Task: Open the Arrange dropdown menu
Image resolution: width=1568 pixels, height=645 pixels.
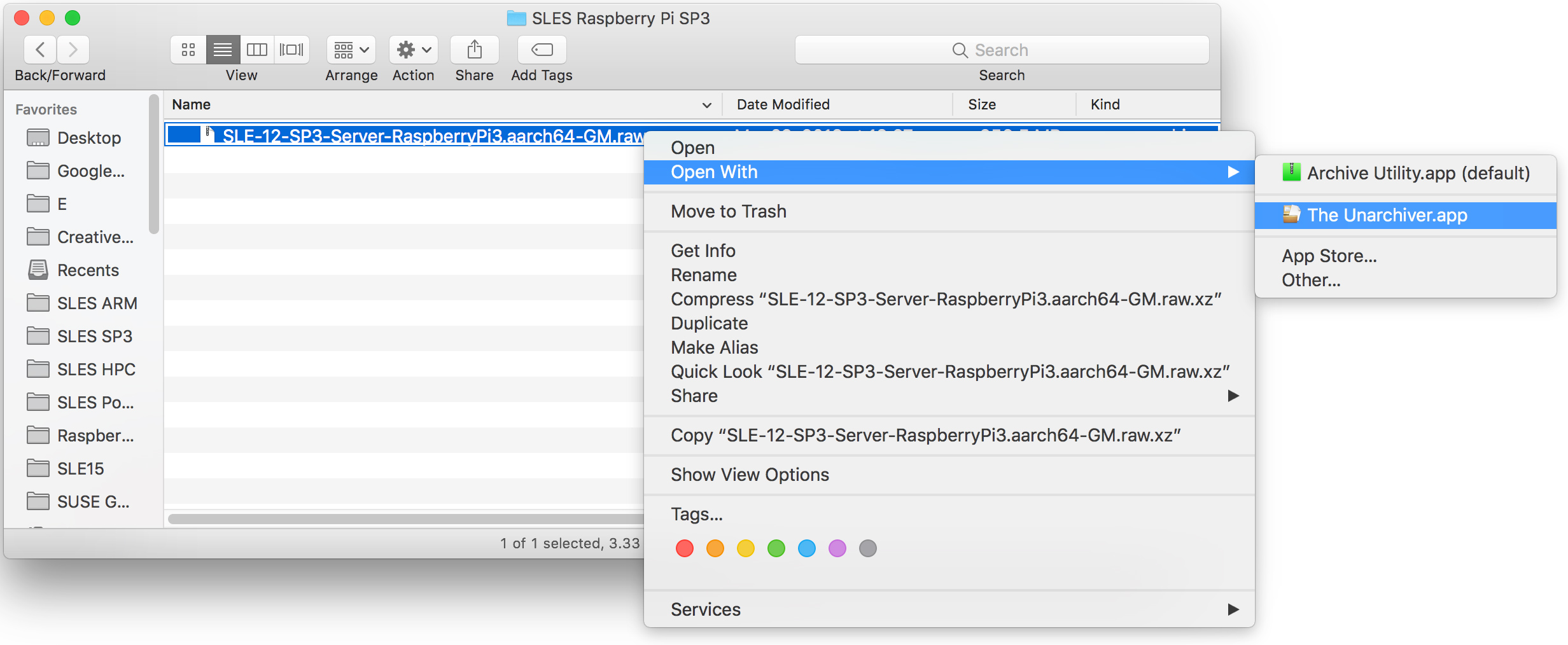Action: (351, 50)
